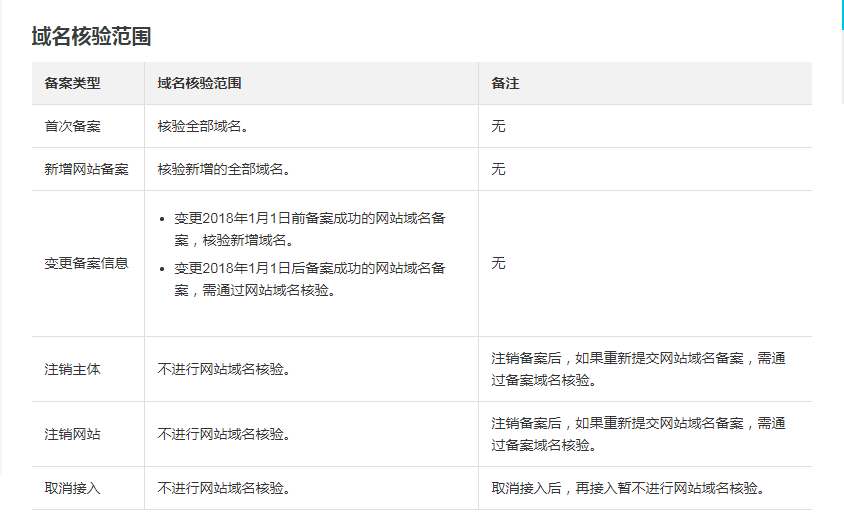Viewport: 844px width, 526px height.
Task: Click the bullet about 2018年1月1日前 备案
Action: pos(309,229)
